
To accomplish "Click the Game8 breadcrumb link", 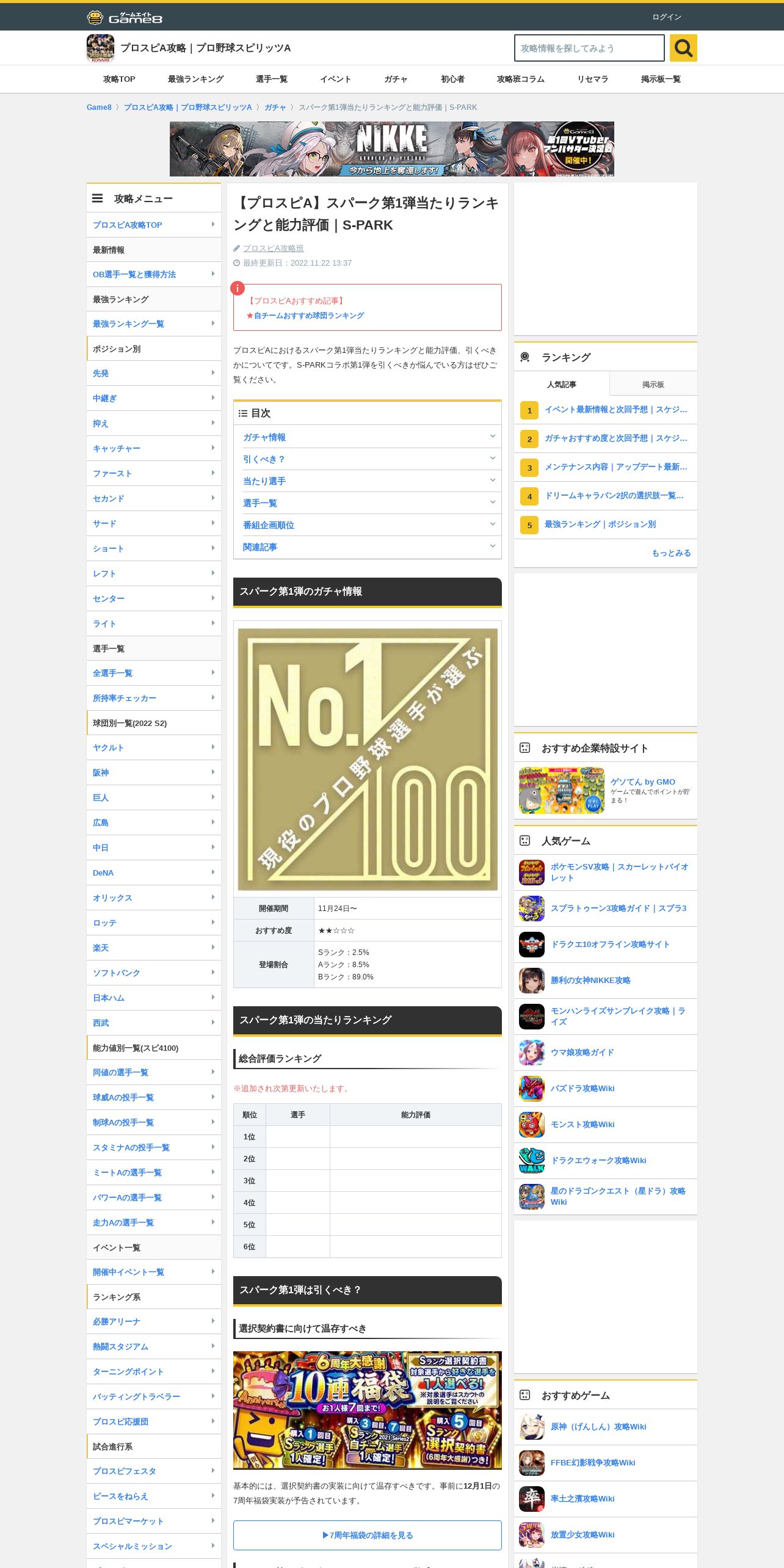I will 99,107.
